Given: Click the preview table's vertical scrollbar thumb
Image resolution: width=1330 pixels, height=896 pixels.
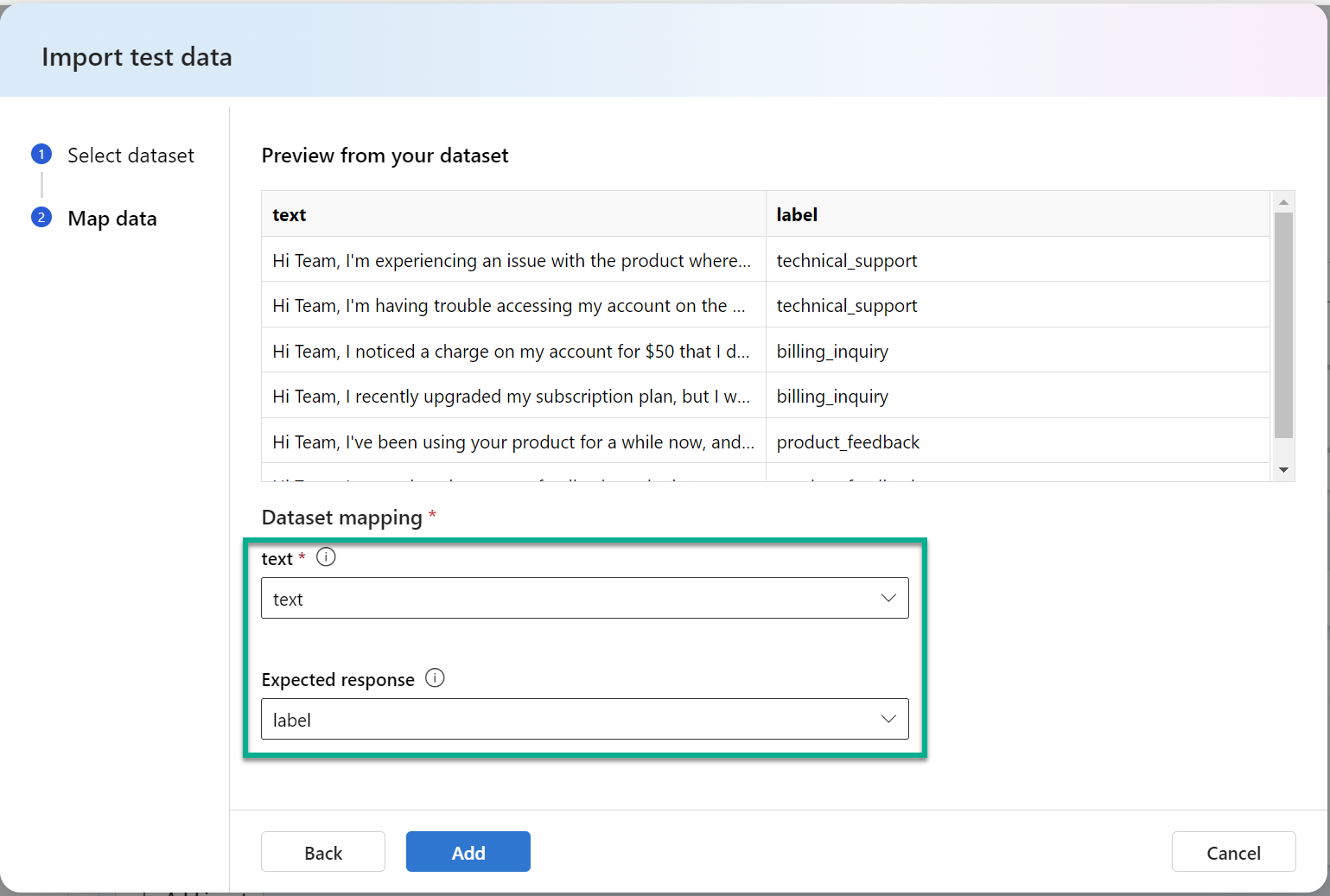Looking at the screenshot, I should click(x=1283, y=324).
